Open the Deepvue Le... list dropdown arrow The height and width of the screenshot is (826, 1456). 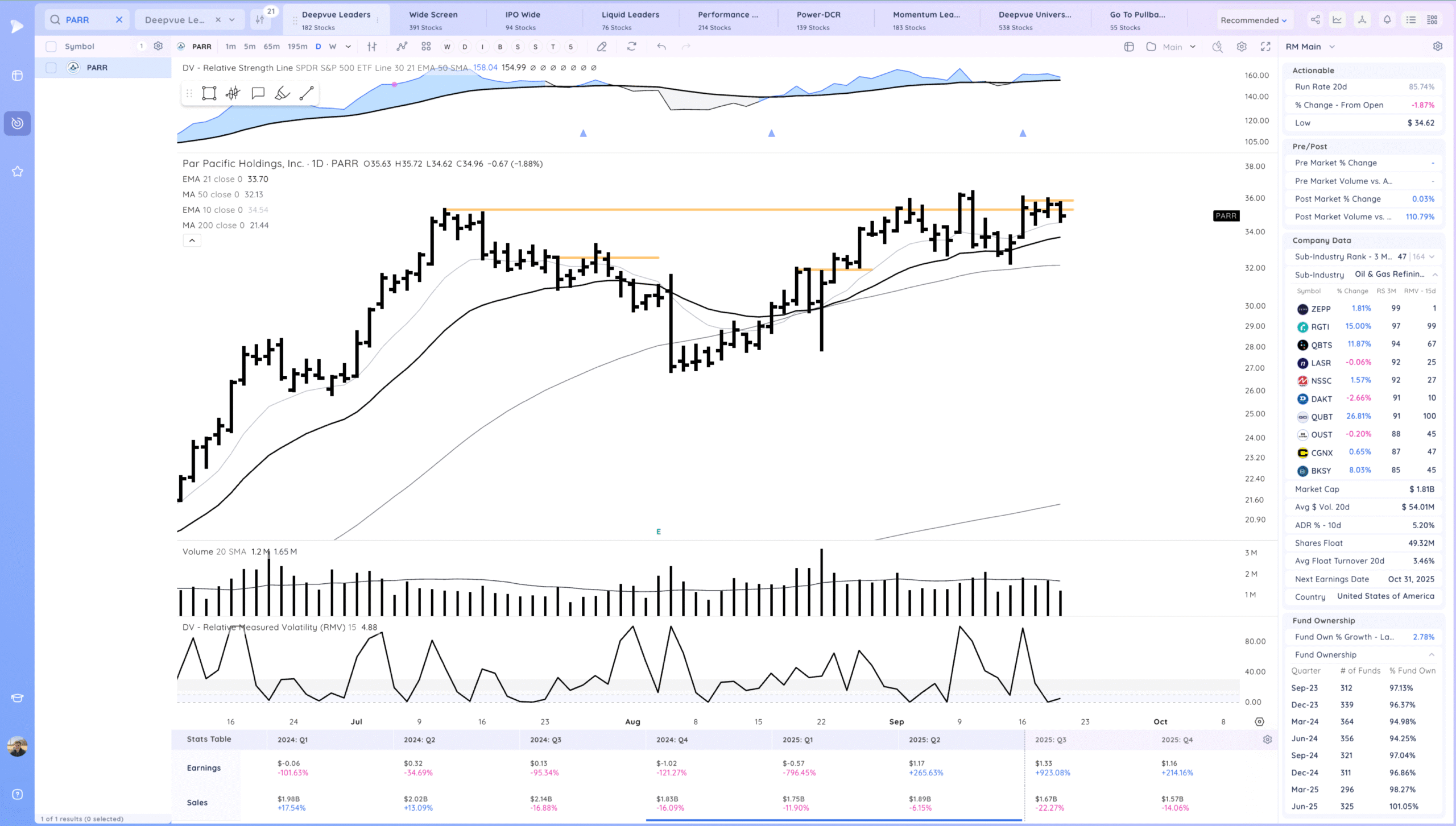[232, 20]
